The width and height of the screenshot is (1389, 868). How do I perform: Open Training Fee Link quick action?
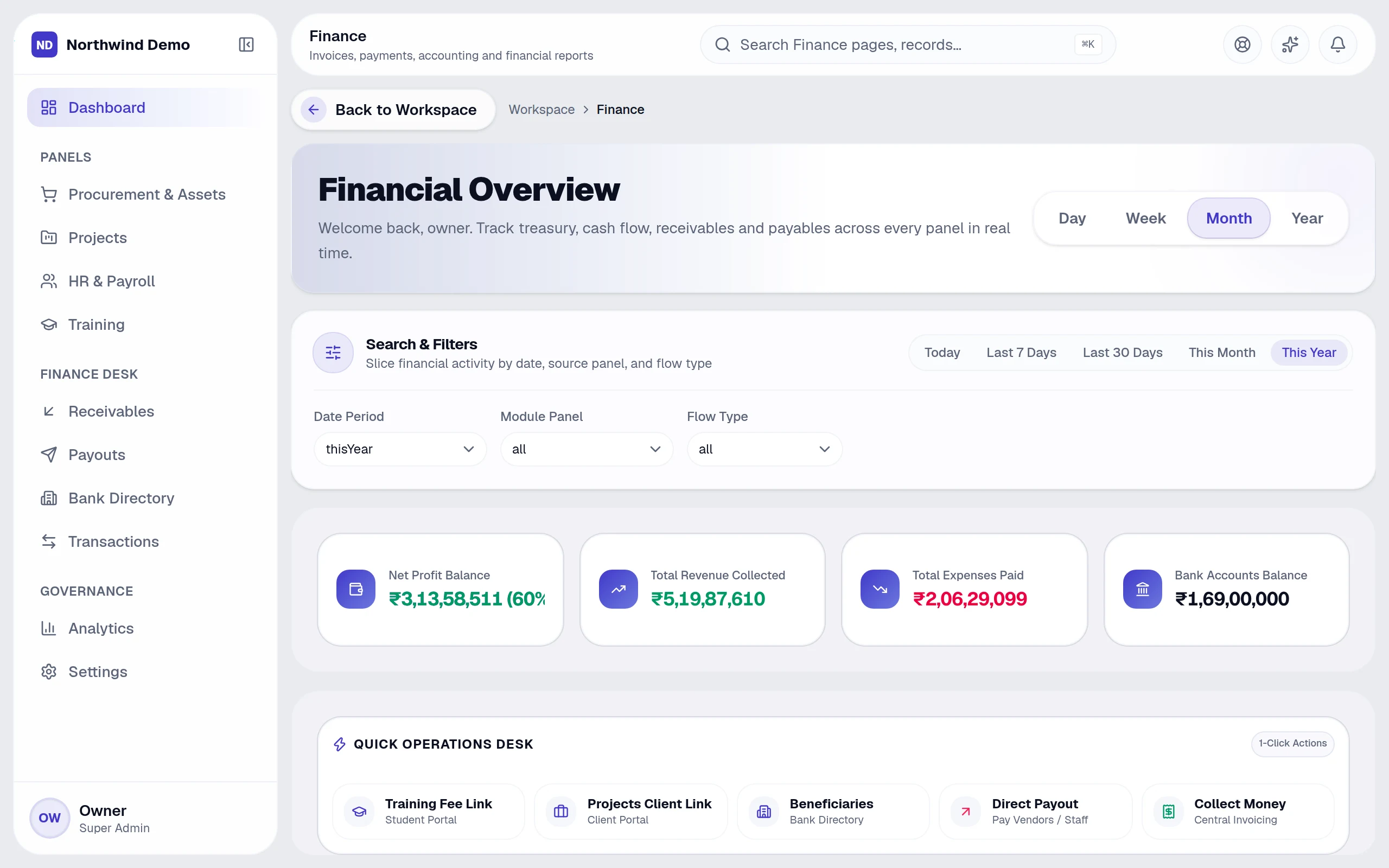tap(428, 811)
